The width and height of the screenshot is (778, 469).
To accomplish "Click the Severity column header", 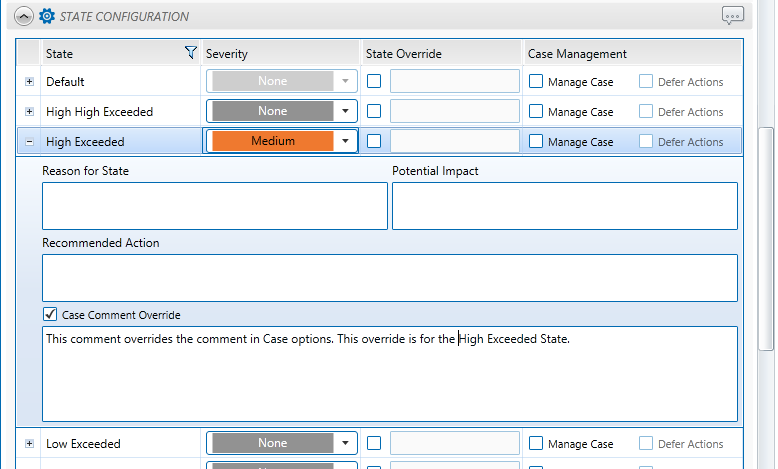I will (x=280, y=53).
